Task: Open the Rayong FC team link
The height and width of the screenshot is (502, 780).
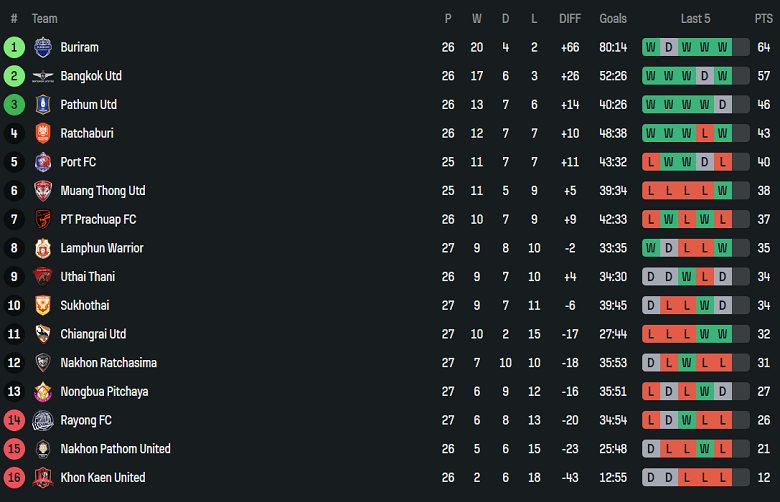Action: click(86, 420)
